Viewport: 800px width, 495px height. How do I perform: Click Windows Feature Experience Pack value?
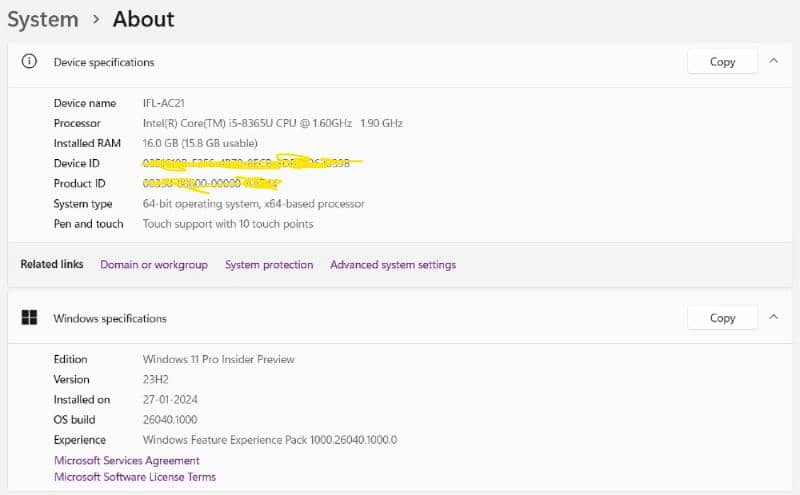click(x=269, y=440)
